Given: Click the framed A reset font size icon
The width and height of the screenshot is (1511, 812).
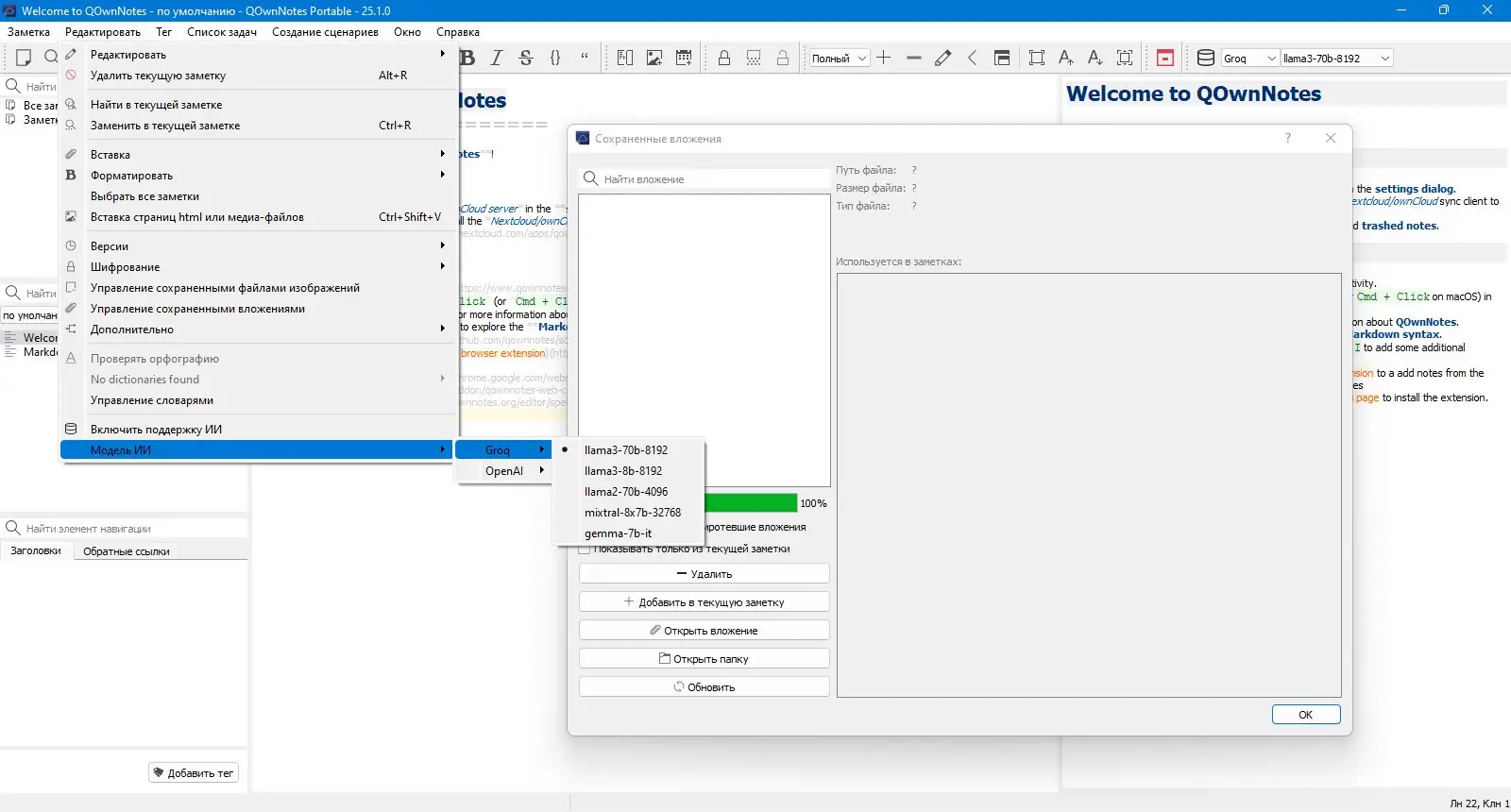Looking at the screenshot, I should click(1125, 58).
